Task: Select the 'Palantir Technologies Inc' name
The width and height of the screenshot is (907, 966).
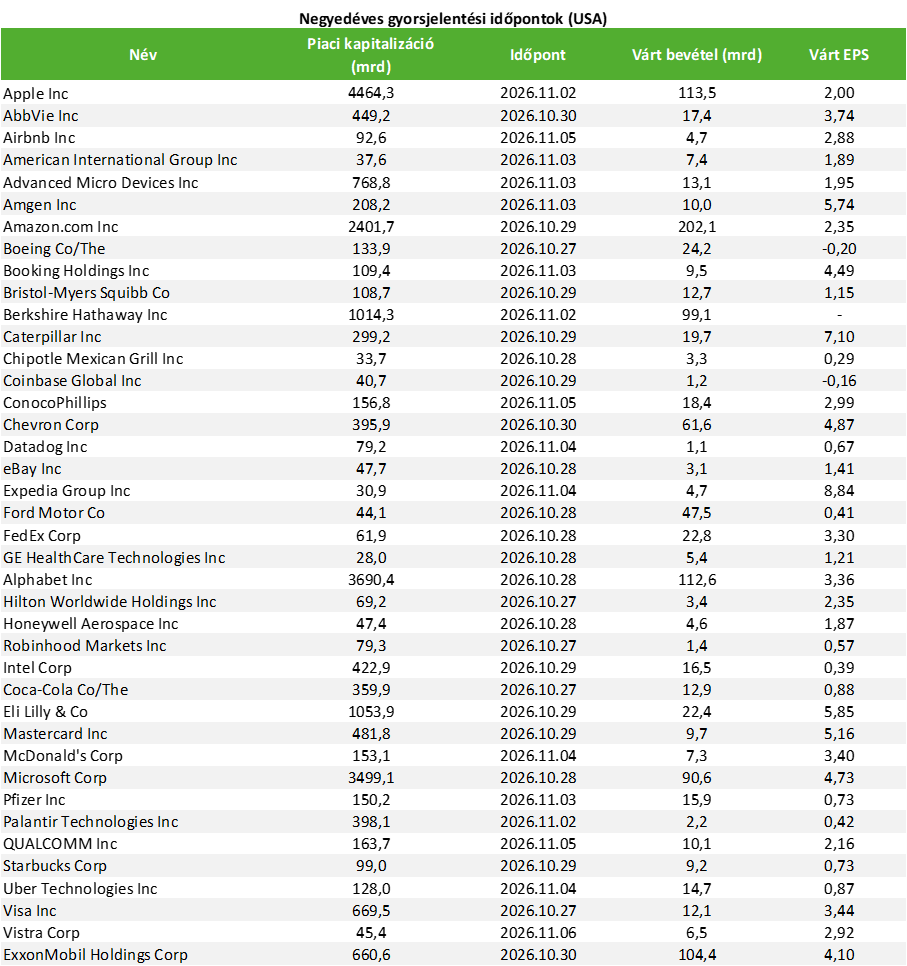Action: point(91,822)
